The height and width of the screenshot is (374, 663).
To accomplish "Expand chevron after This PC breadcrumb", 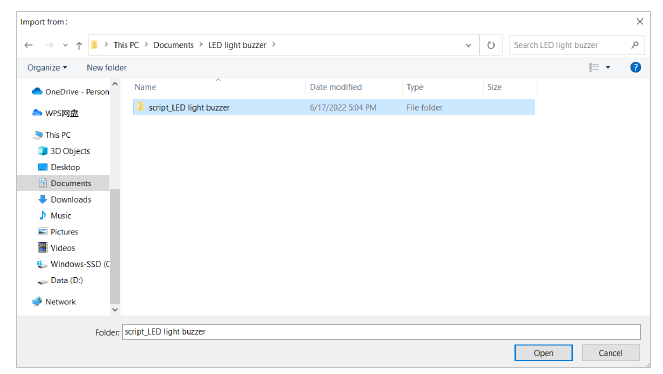I will (146, 45).
